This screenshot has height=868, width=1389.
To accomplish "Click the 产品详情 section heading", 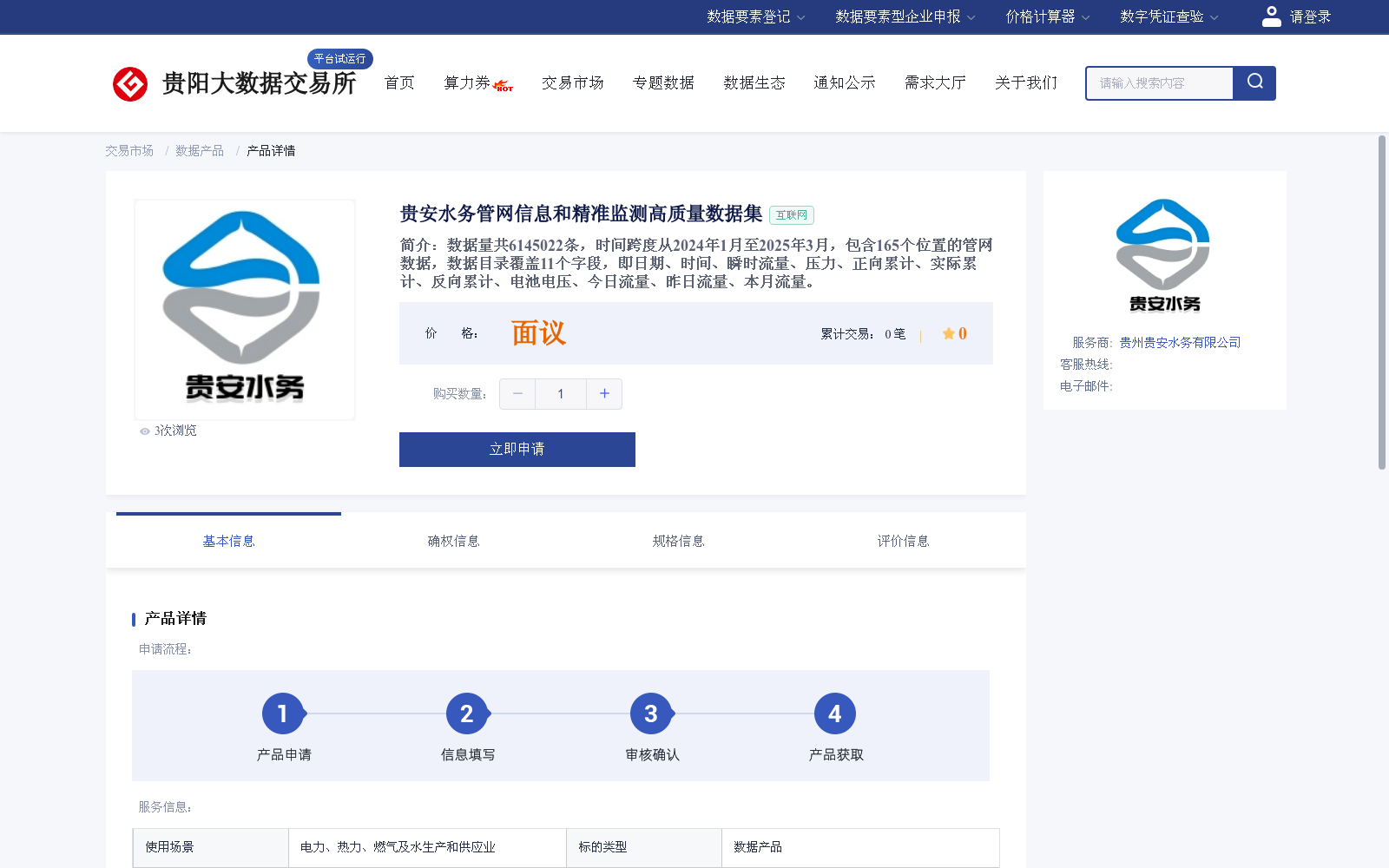I will pyautogui.click(x=175, y=619).
